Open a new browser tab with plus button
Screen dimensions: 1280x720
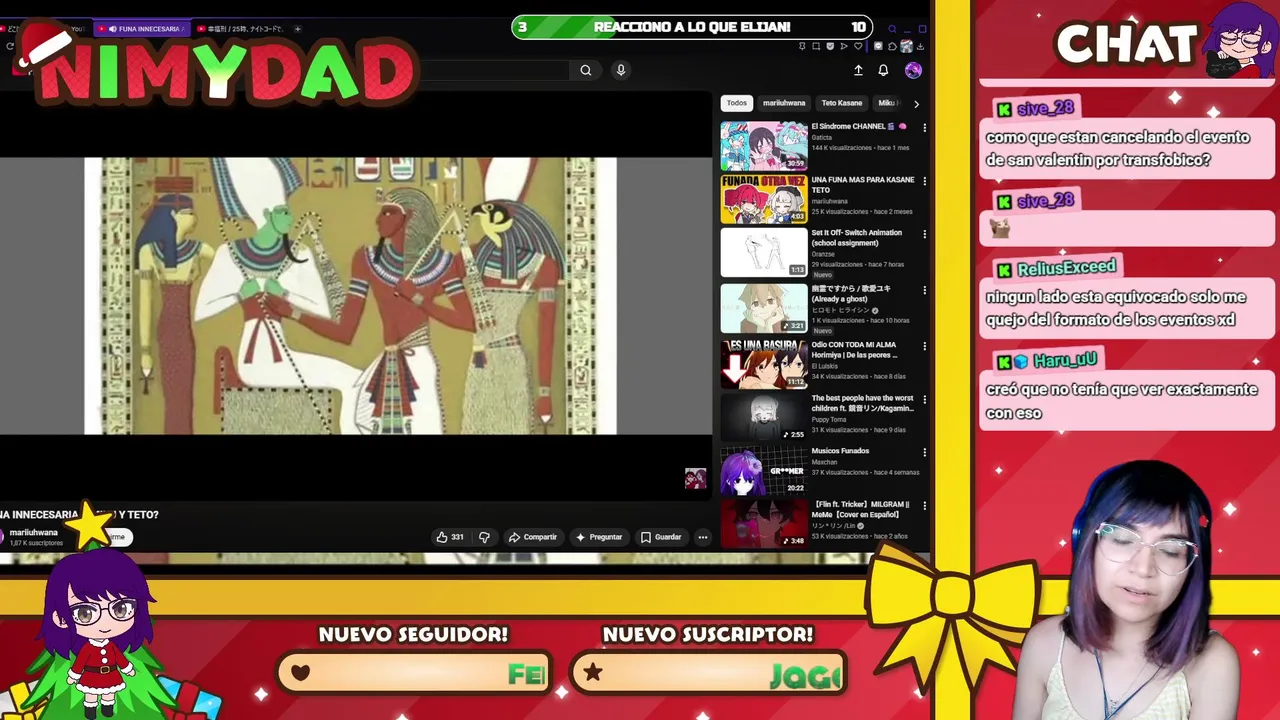pyautogui.click(x=297, y=29)
